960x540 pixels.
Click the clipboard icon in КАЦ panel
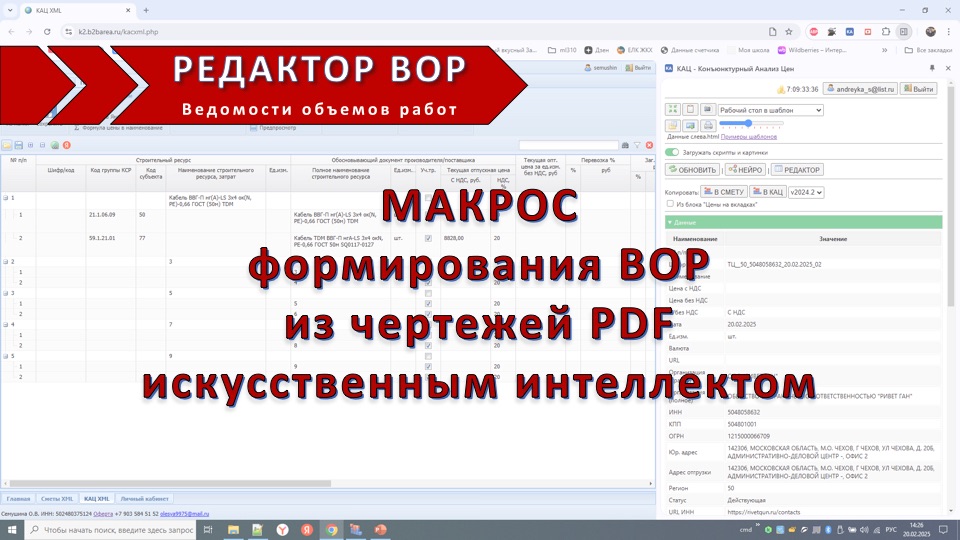pos(691,110)
